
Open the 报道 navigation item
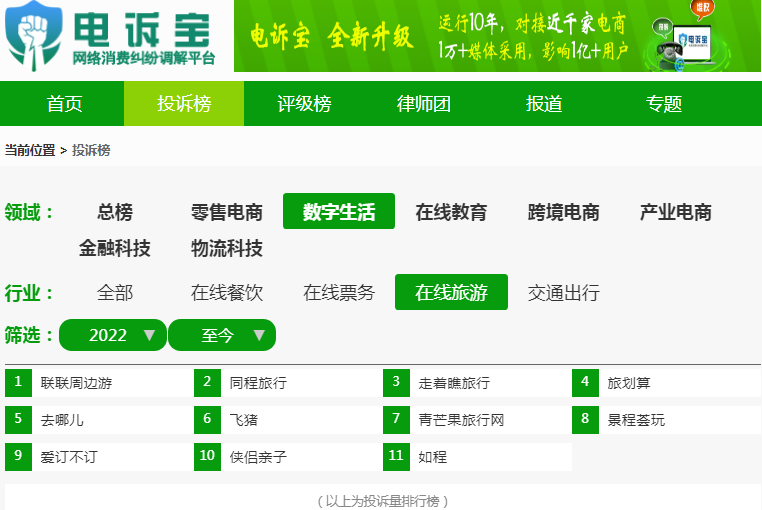[544, 104]
